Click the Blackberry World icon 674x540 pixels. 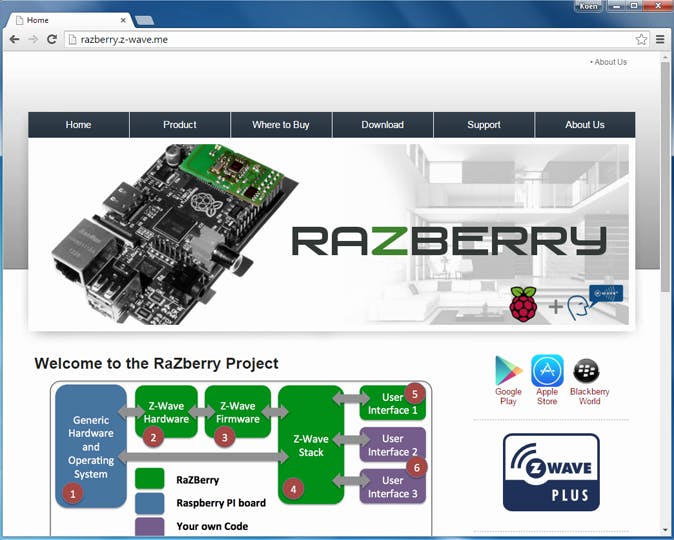click(586, 370)
